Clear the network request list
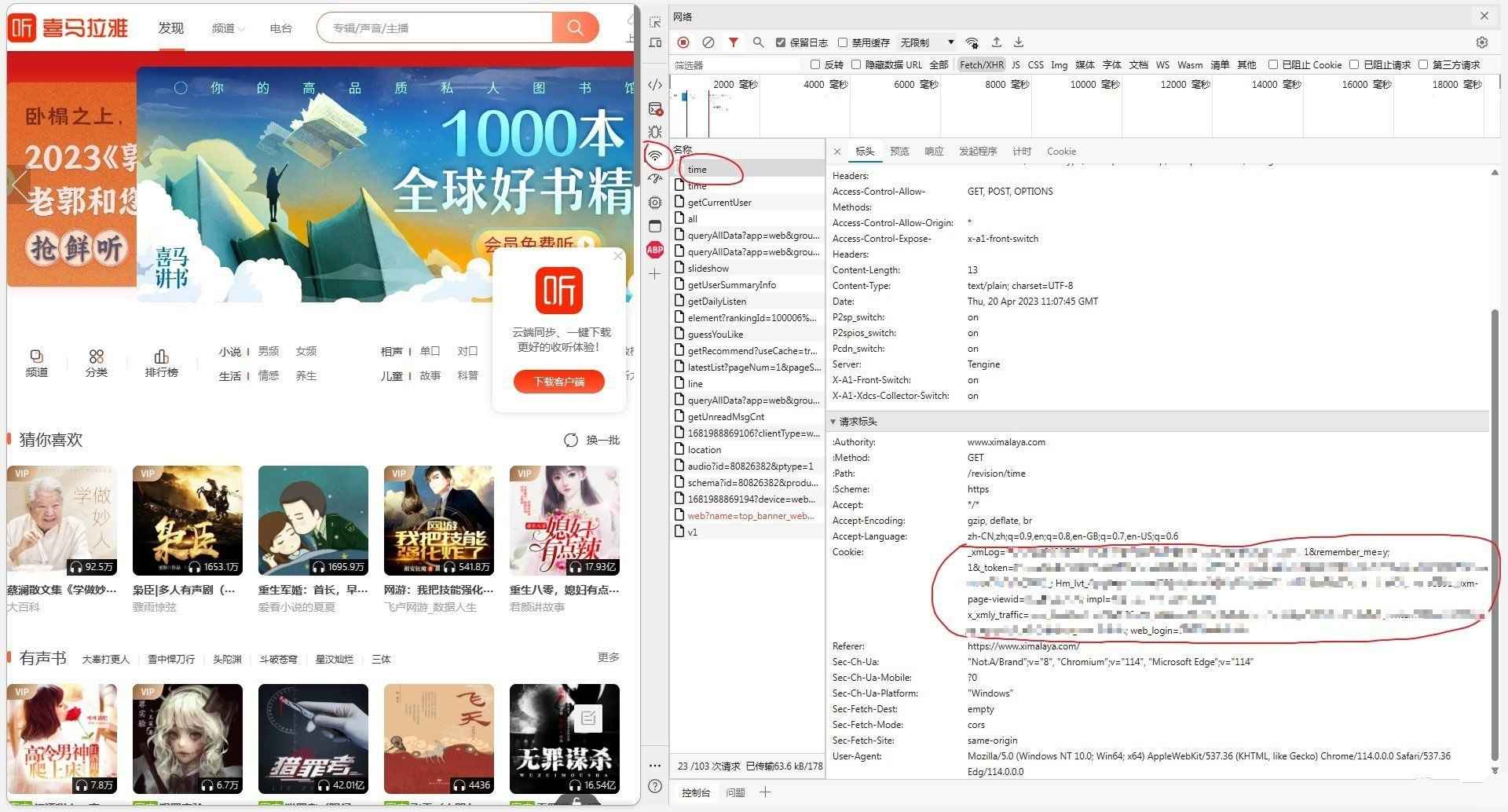 coord(708,42)
